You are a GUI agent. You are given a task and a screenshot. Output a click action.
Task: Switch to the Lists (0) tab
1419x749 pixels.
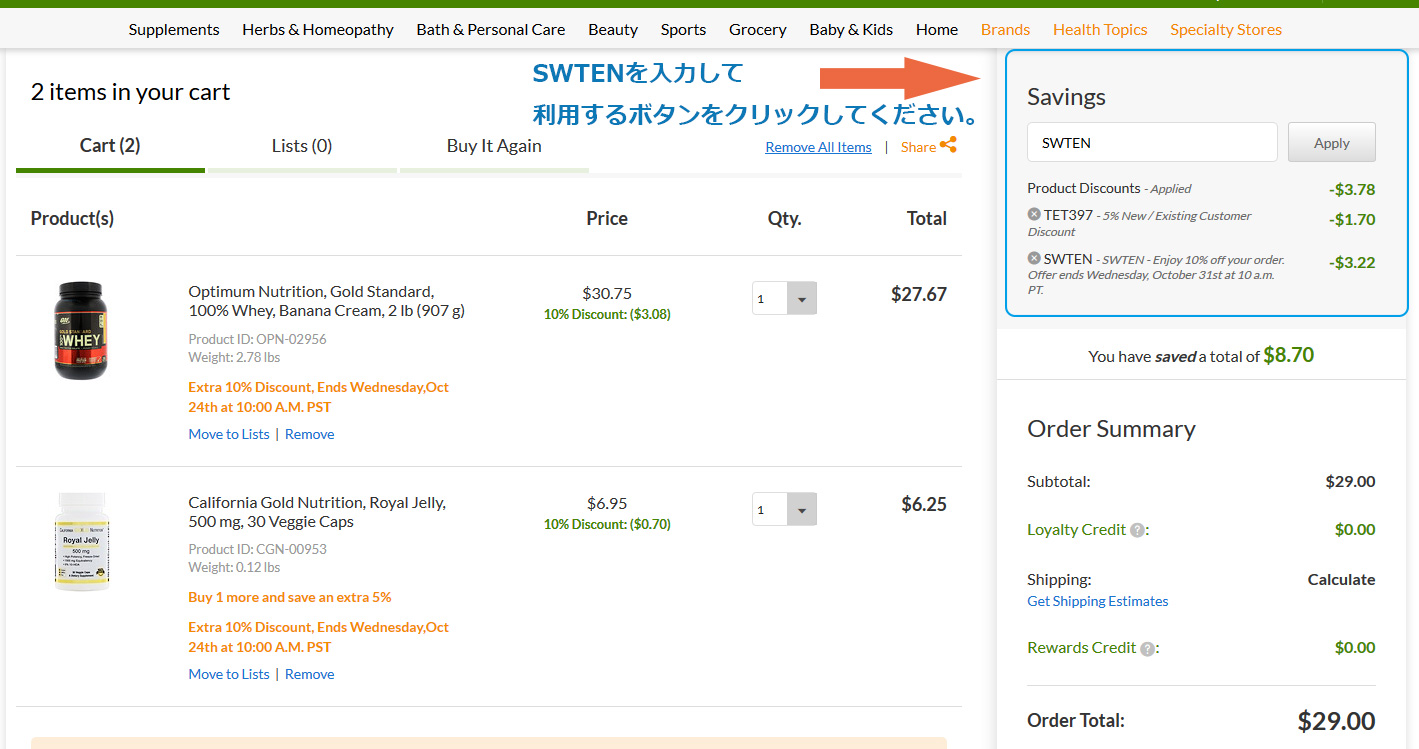(302, 146)
